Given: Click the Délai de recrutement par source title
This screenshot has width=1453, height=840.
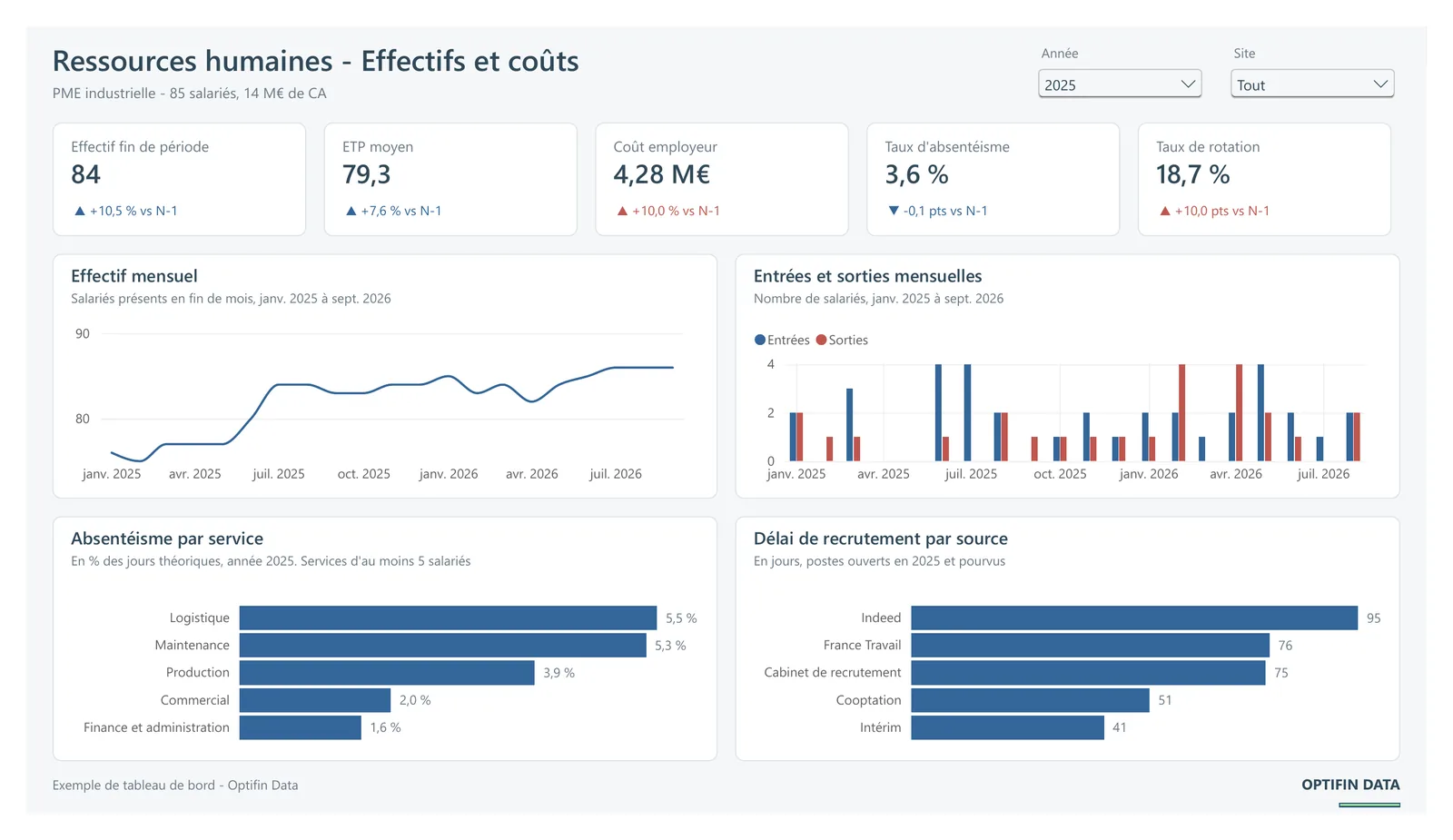Looking at the screenshot, I should tap(881, 539).
